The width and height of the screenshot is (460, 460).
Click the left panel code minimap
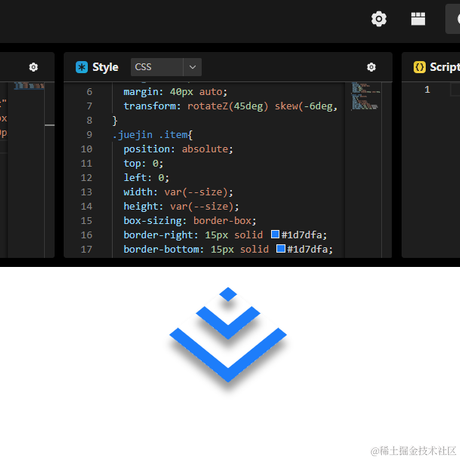click(x=29, y=86)
